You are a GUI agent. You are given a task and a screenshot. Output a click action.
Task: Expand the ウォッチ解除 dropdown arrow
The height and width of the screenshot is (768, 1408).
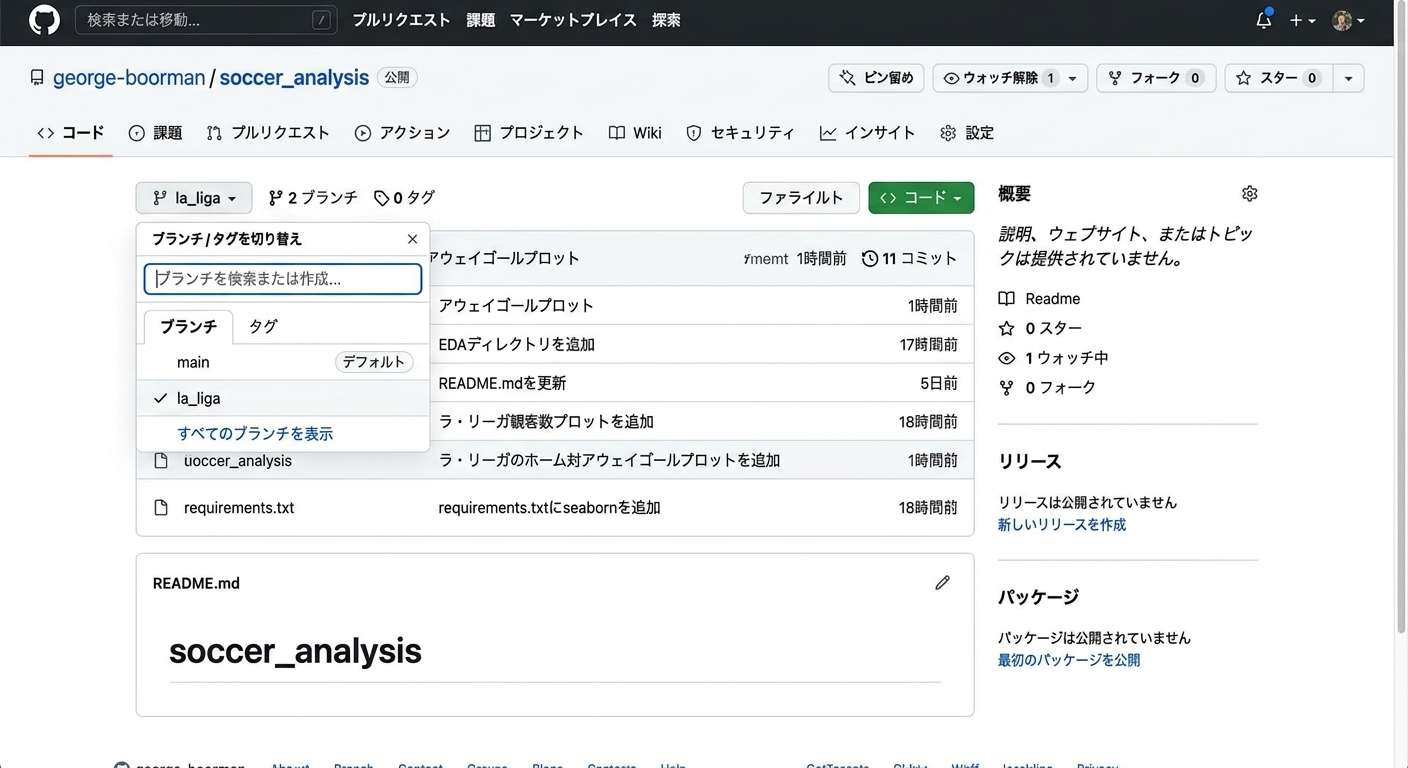(x=1073, y=78)
